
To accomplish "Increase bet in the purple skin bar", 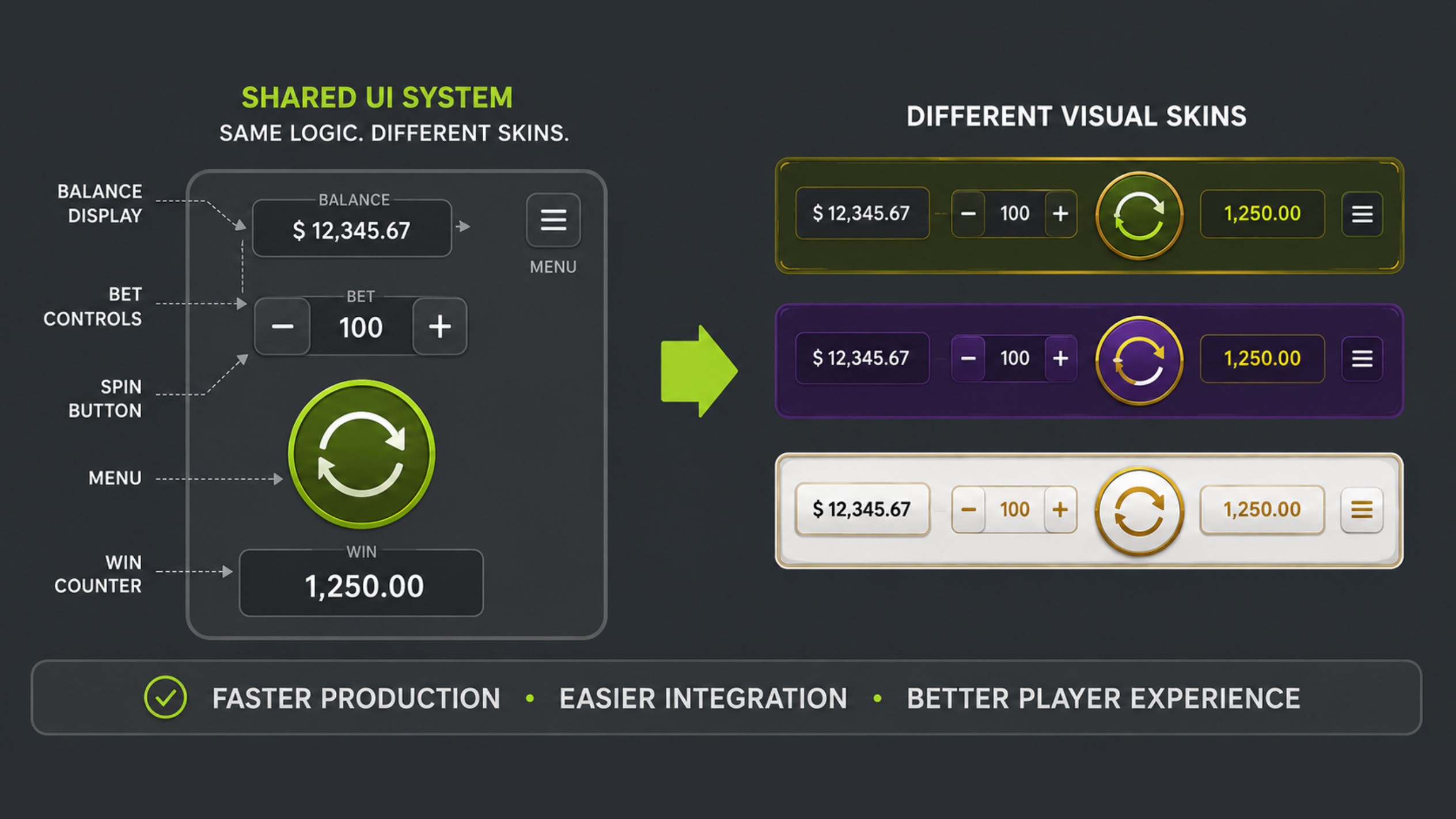I will 1060,359.
